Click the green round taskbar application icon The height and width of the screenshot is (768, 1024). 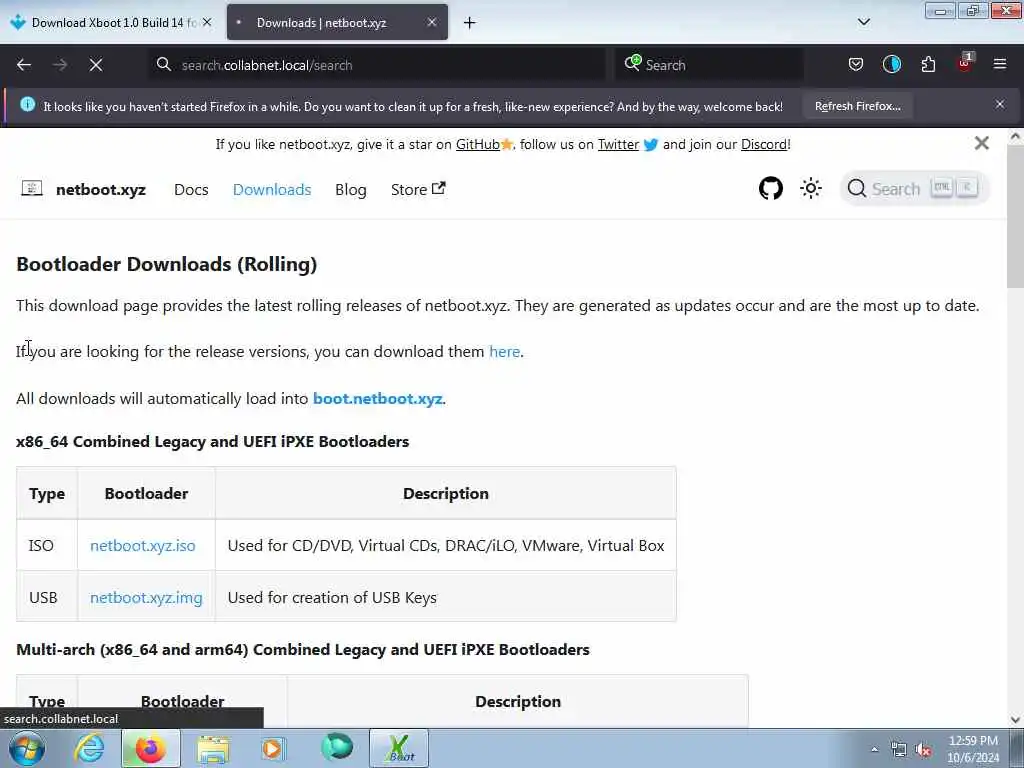click(337, 747)
